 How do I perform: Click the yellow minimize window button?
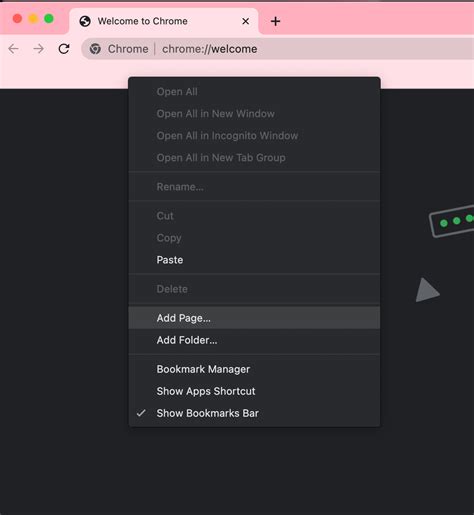coord(33,19)
